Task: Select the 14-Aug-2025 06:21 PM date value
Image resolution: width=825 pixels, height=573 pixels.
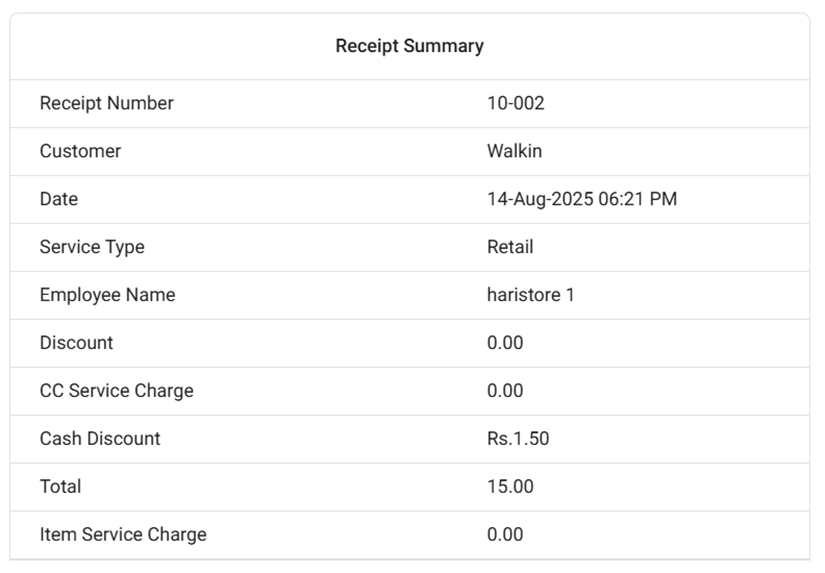Action: click(x=581, y=199)
